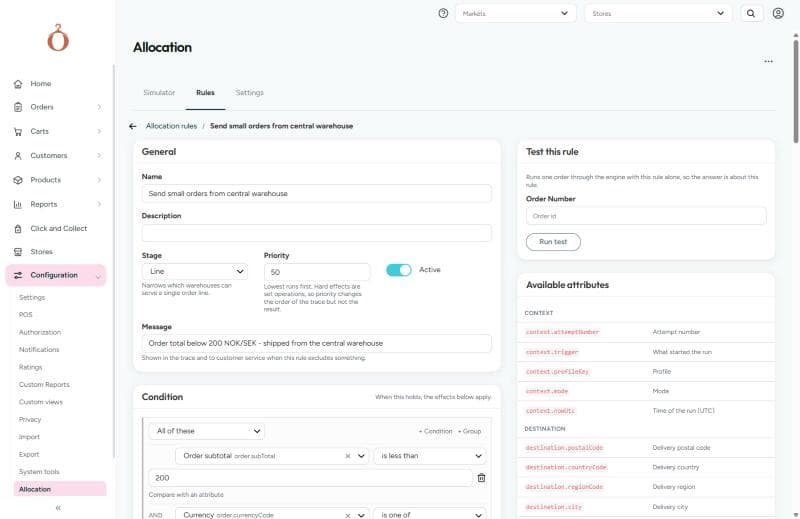Open the Stage dropdown showing Line

point(194,271)
